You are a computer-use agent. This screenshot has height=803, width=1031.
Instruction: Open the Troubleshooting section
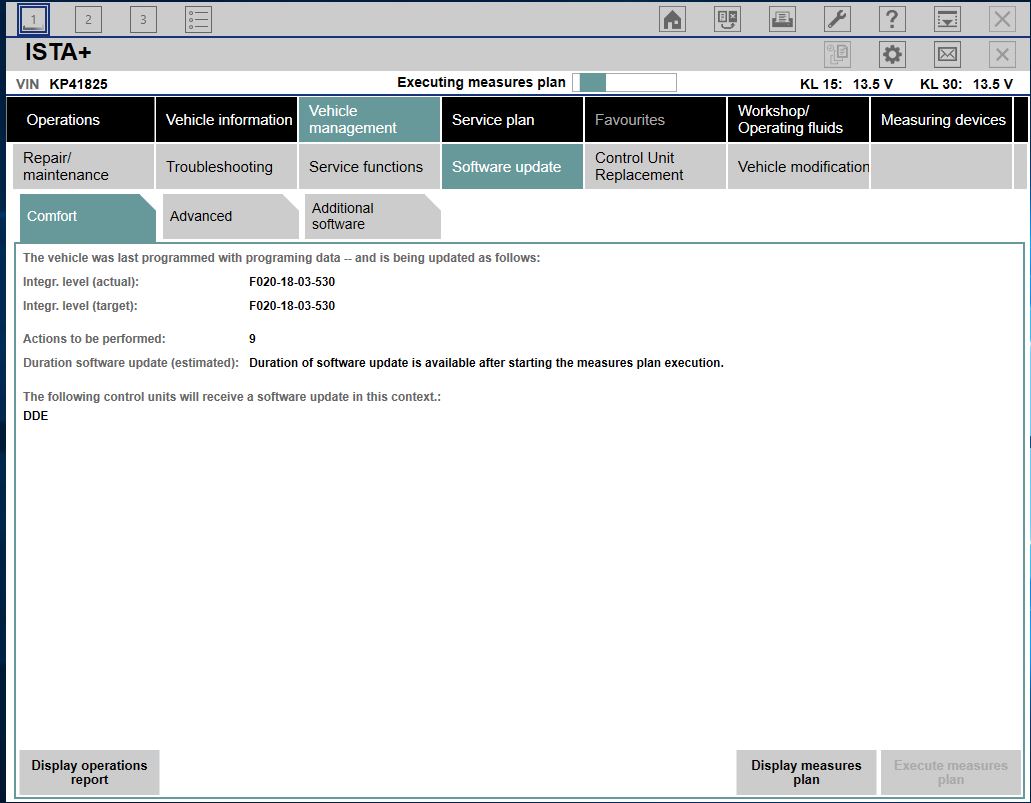pos(225,167)
